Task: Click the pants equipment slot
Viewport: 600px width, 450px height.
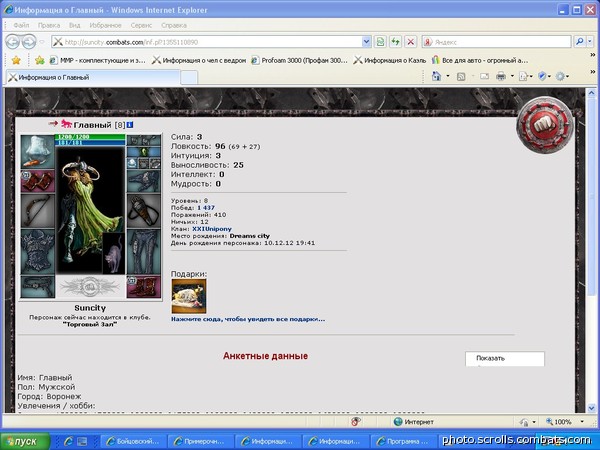Action: pos(143,251)
